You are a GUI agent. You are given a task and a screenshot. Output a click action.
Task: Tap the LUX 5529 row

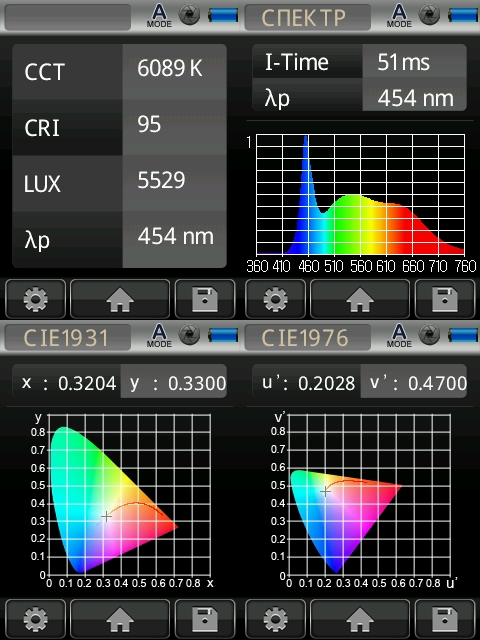pos(119,183)
